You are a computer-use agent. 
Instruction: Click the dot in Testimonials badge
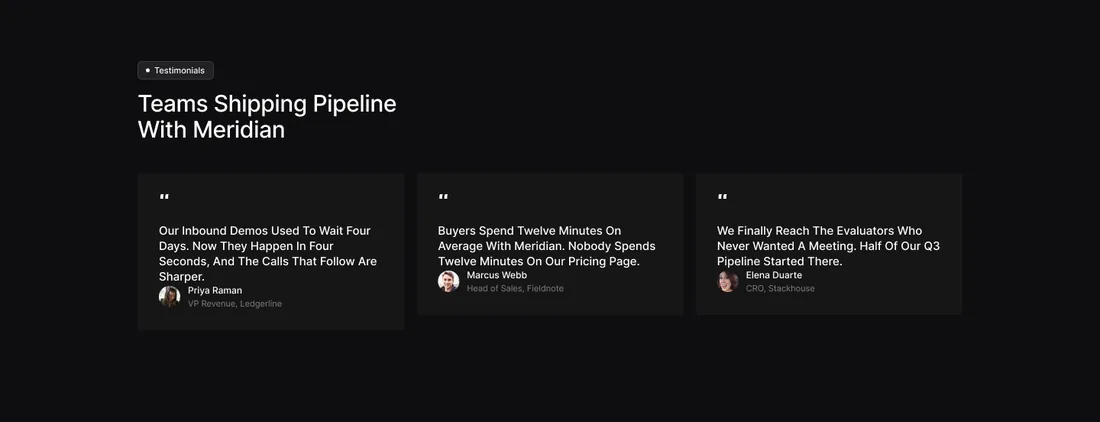coord(147,70)
